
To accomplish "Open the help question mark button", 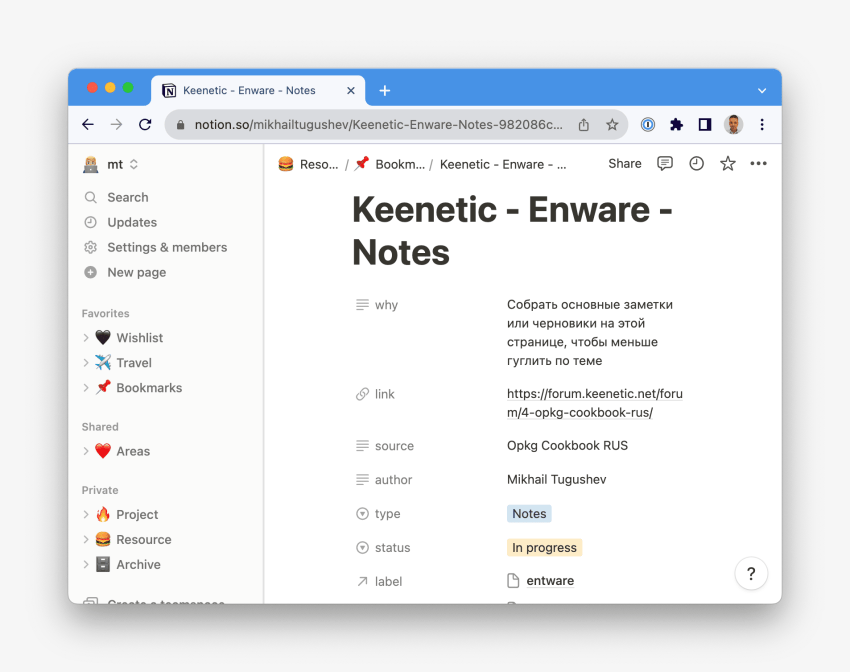I will pos(751,573).
